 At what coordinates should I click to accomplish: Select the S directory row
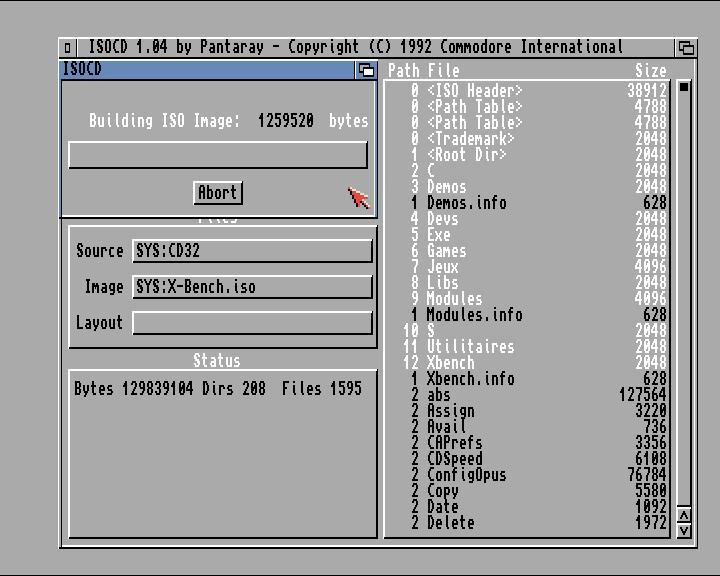pyautogui.click(x=527, y=331)
